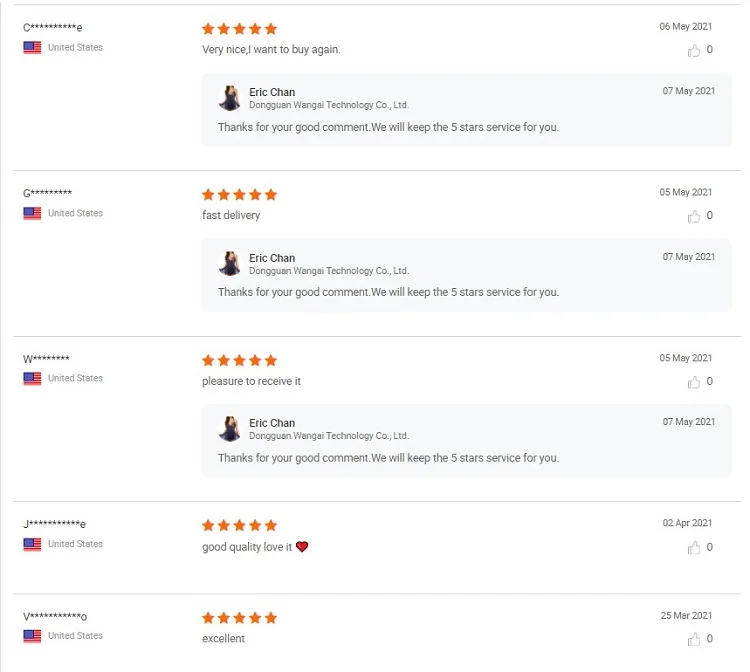Like the "Very nice, I want to buy again" review
This screenshot has height=672, width=750.
click(694, 50)
